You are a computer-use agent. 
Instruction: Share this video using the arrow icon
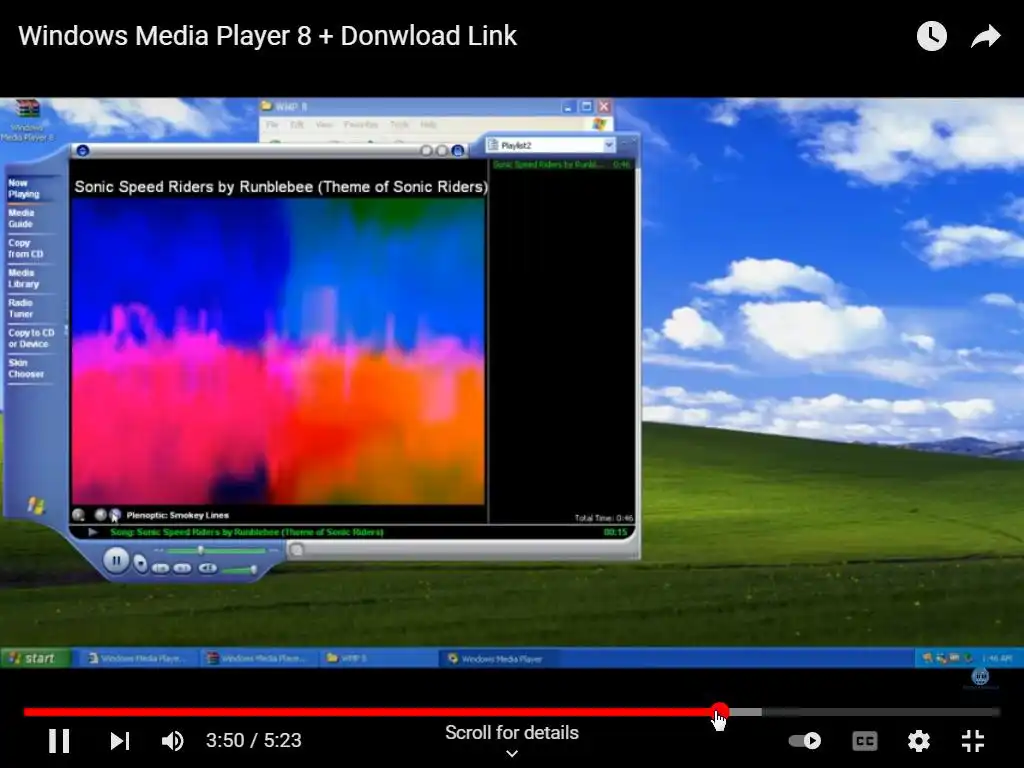[x=985, y=36]
